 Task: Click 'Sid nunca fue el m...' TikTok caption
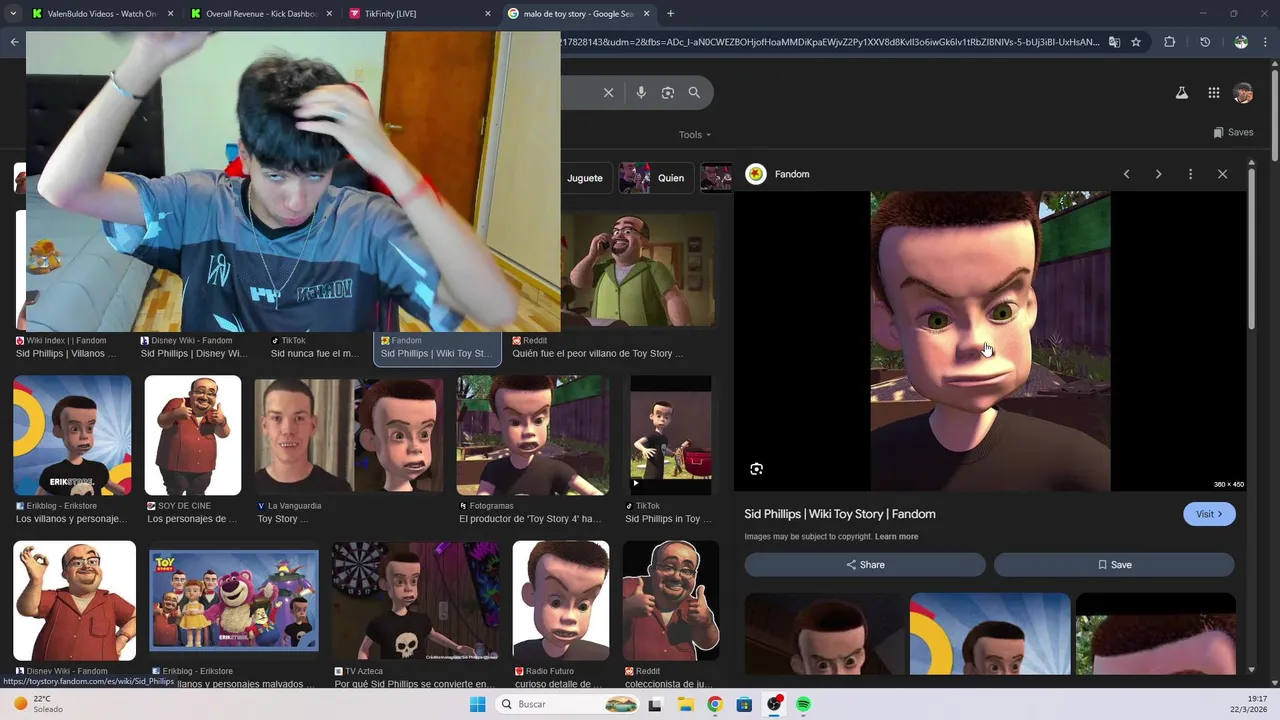click(315, 353)
